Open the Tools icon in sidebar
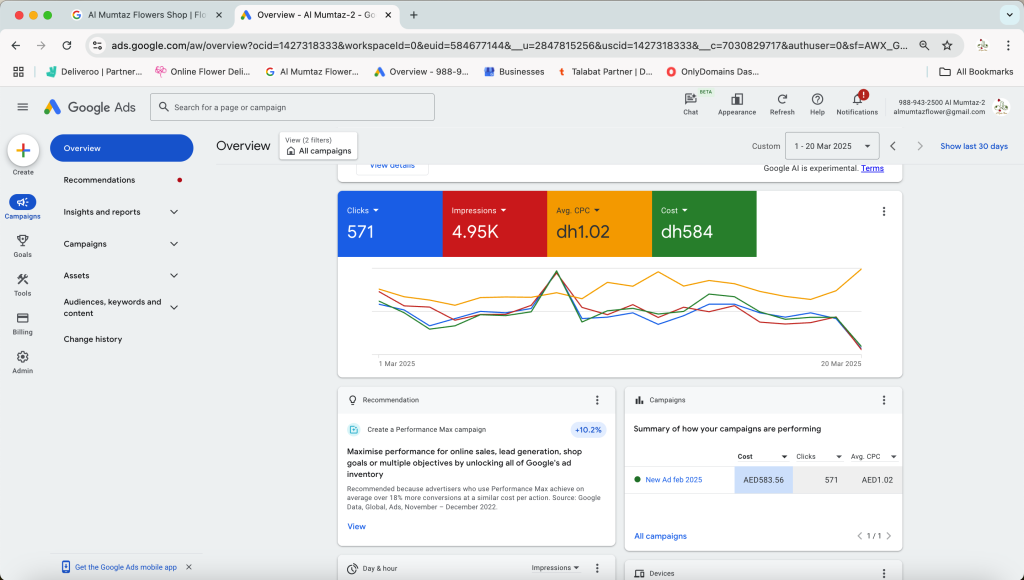Image resolution: width=1024 pixels, height=580 pixels. [x=23, y=280]
